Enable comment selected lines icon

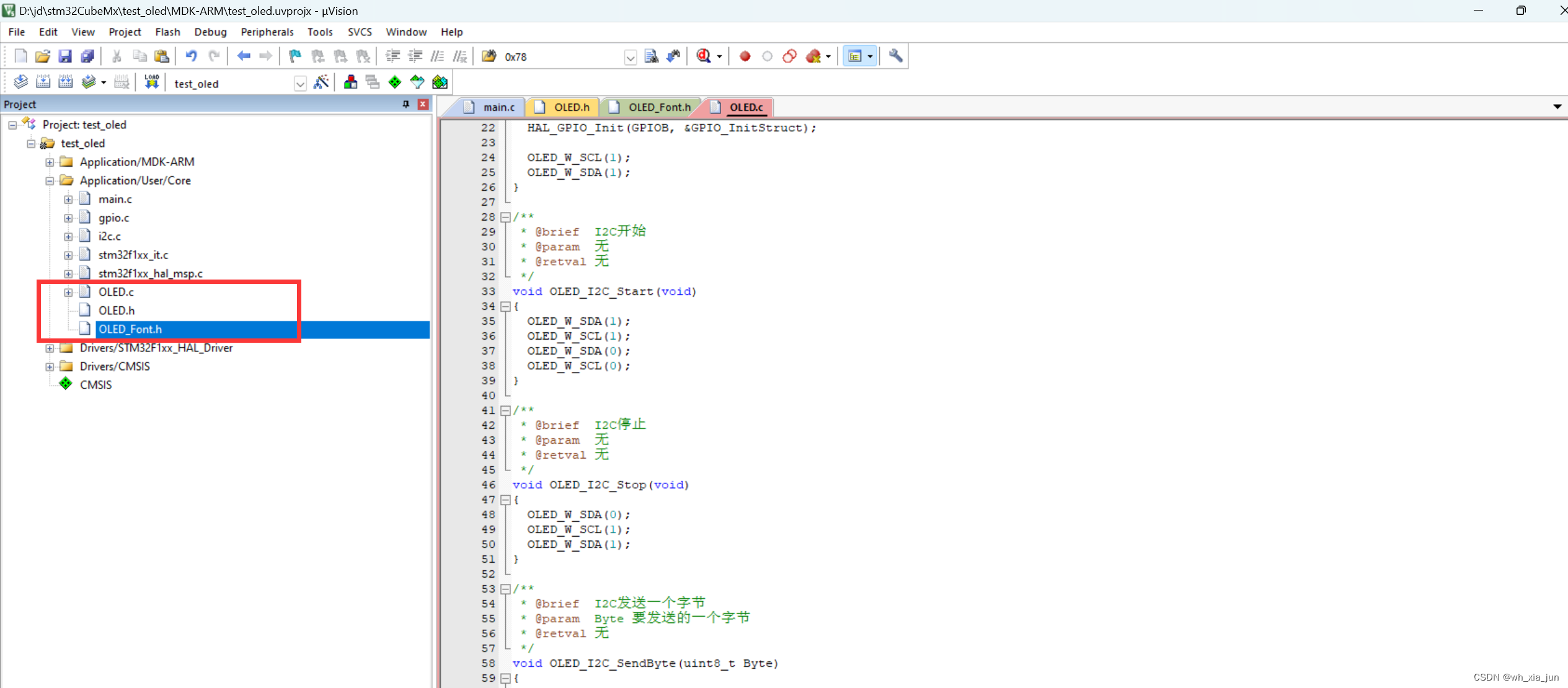click(438, 56)
